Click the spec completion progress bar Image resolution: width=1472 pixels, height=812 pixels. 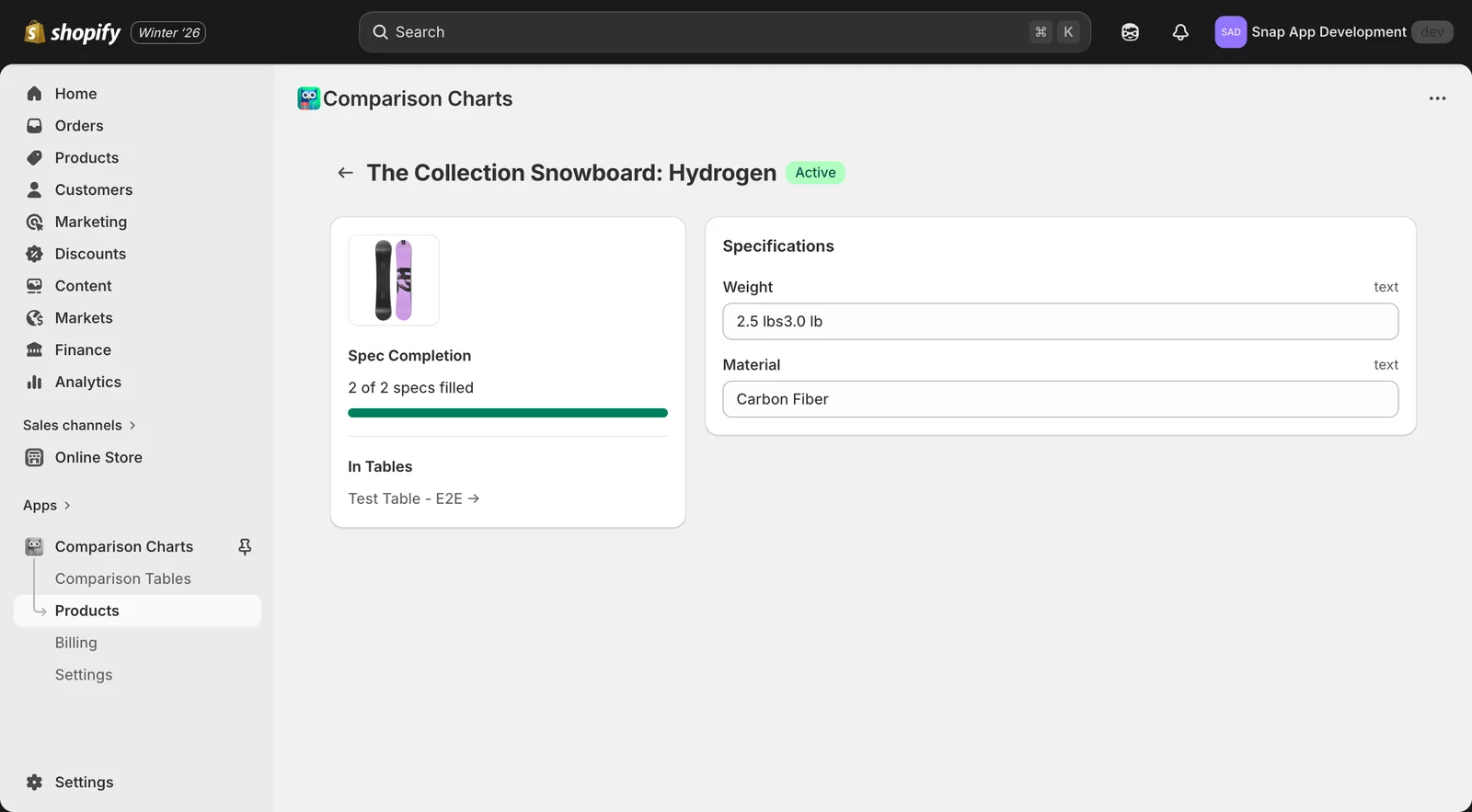tap(508, 413)
